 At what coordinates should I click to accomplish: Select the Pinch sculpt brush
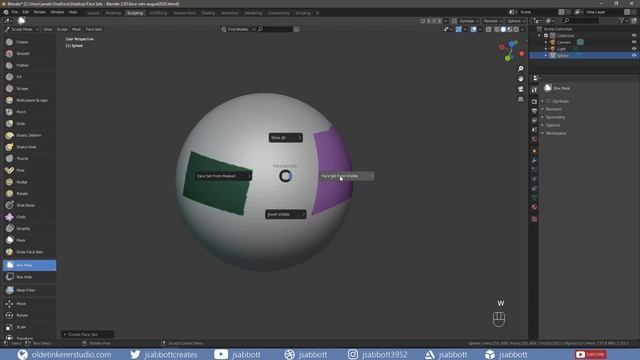click(29, 112)
